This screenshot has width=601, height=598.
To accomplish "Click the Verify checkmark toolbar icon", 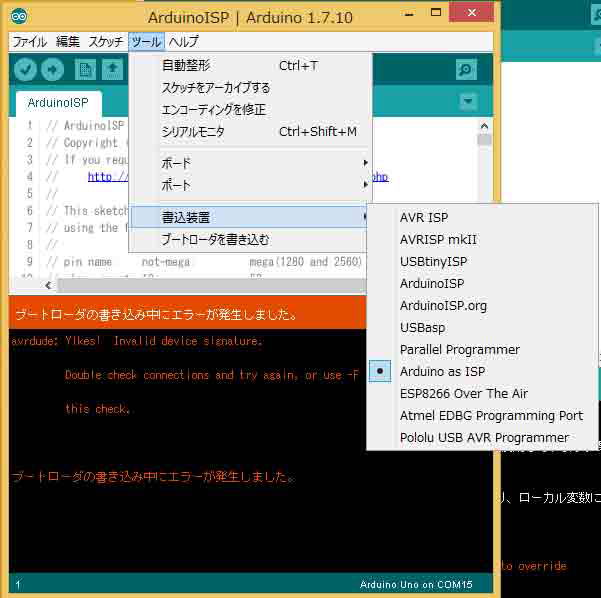I will pyautogui.click(x=25, y=70).
